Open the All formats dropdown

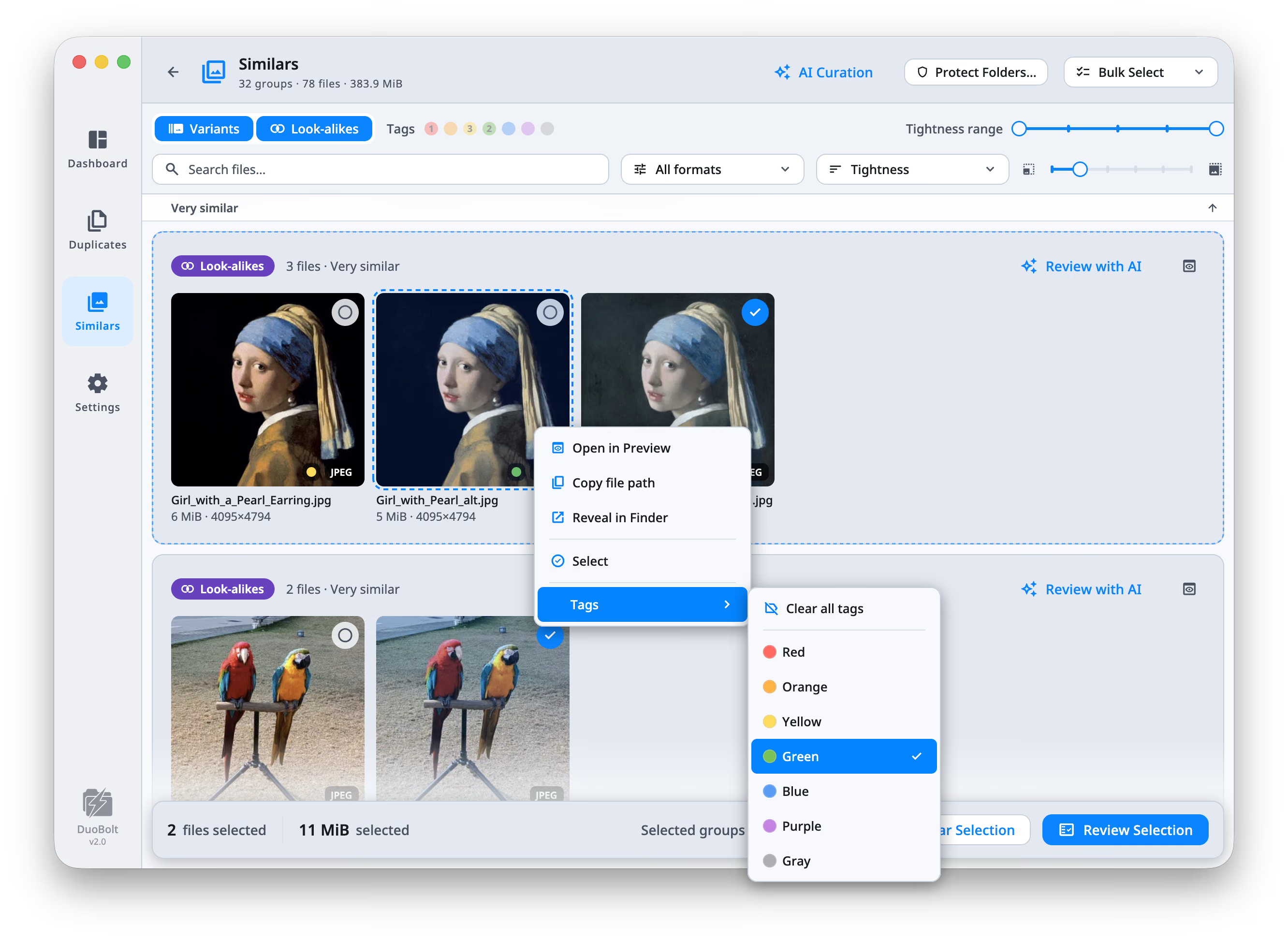coord(712,170)
